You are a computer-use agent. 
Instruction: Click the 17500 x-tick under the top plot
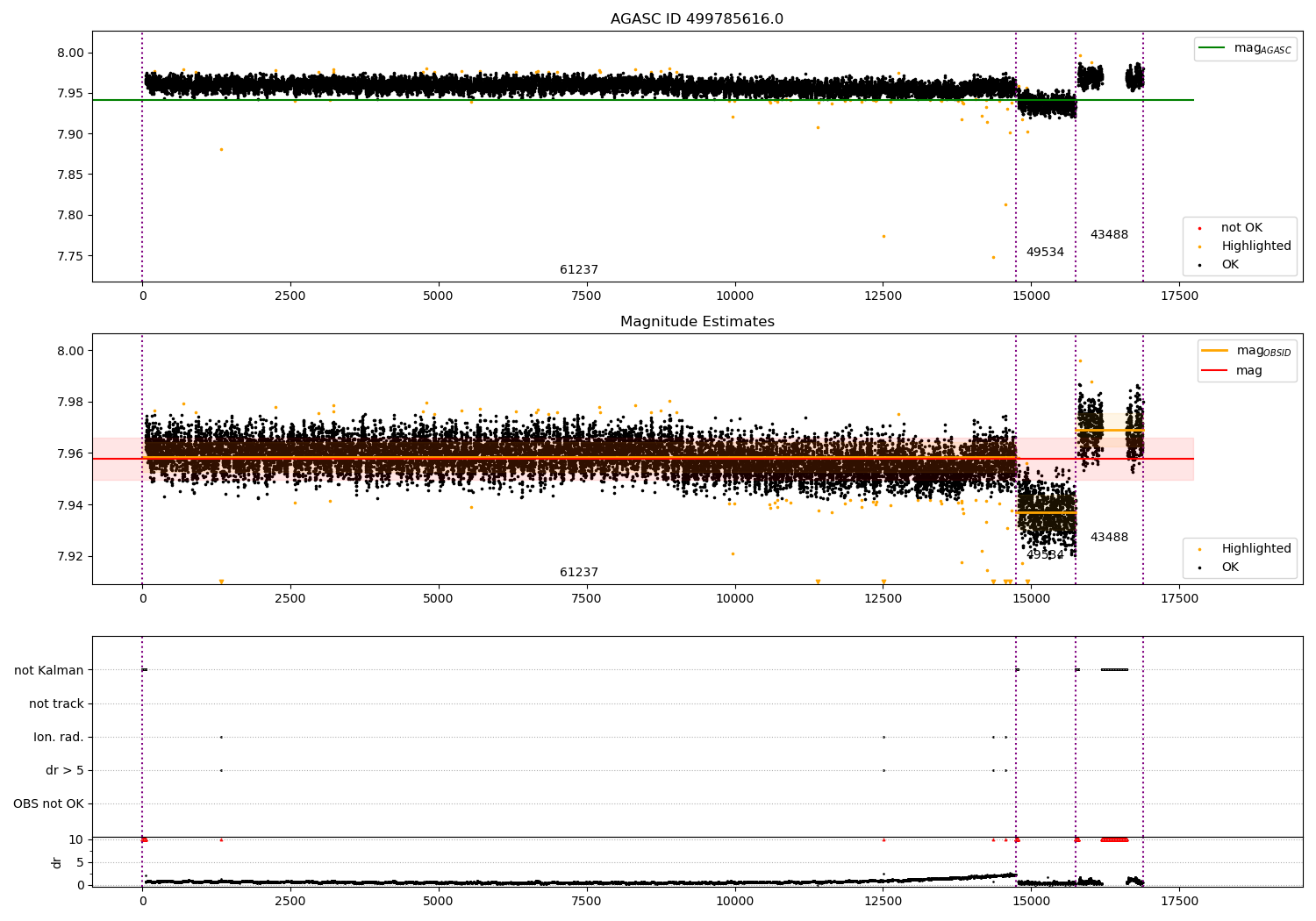tap(1179, 296)
